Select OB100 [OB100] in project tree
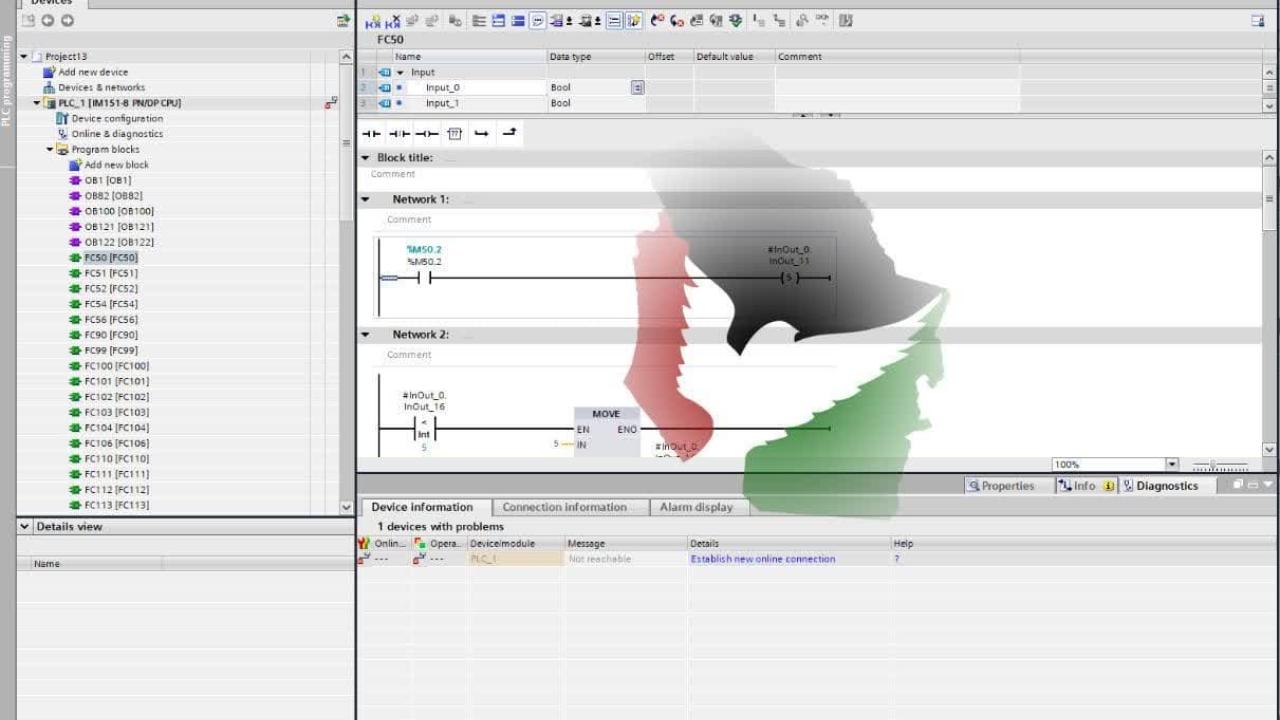1280x720 pixels. [x=119, y=211]
